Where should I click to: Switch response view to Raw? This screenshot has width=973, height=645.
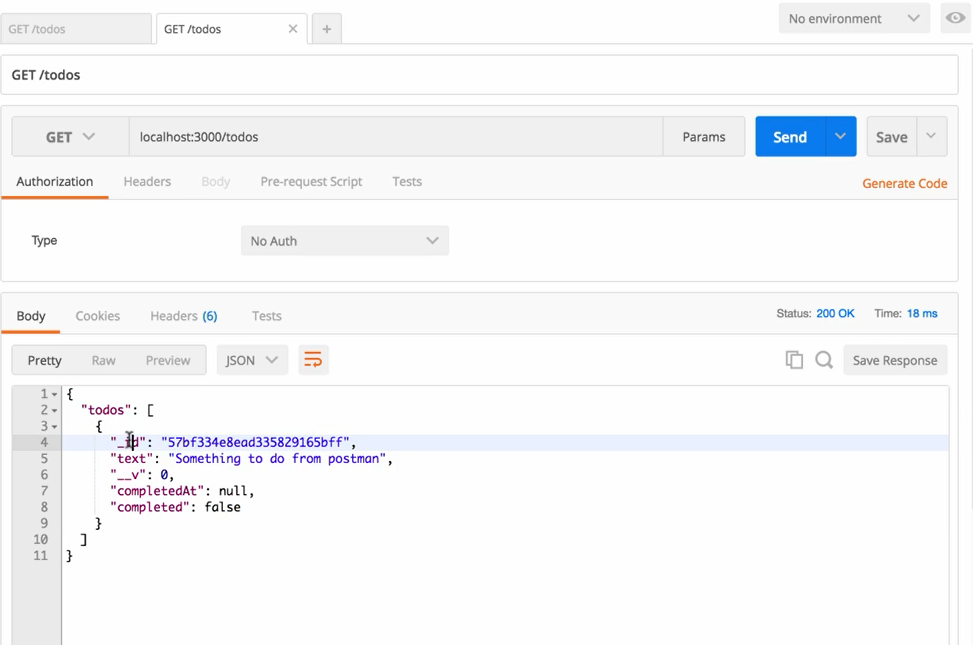pyautogui.click(x=103, y=360)
